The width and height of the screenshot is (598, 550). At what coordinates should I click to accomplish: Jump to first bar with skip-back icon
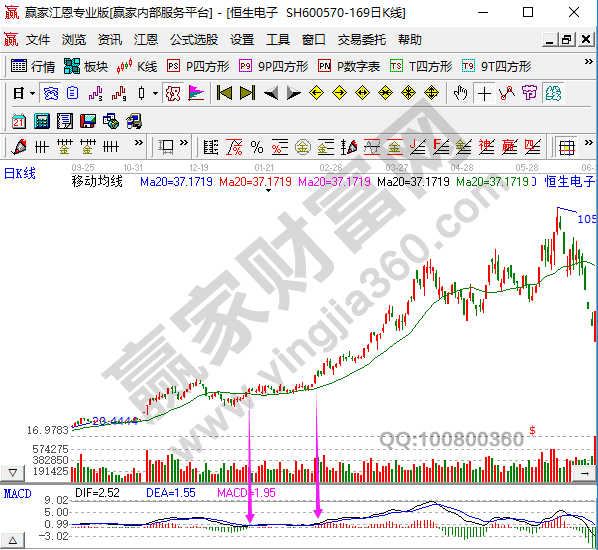tap(224, 93)
